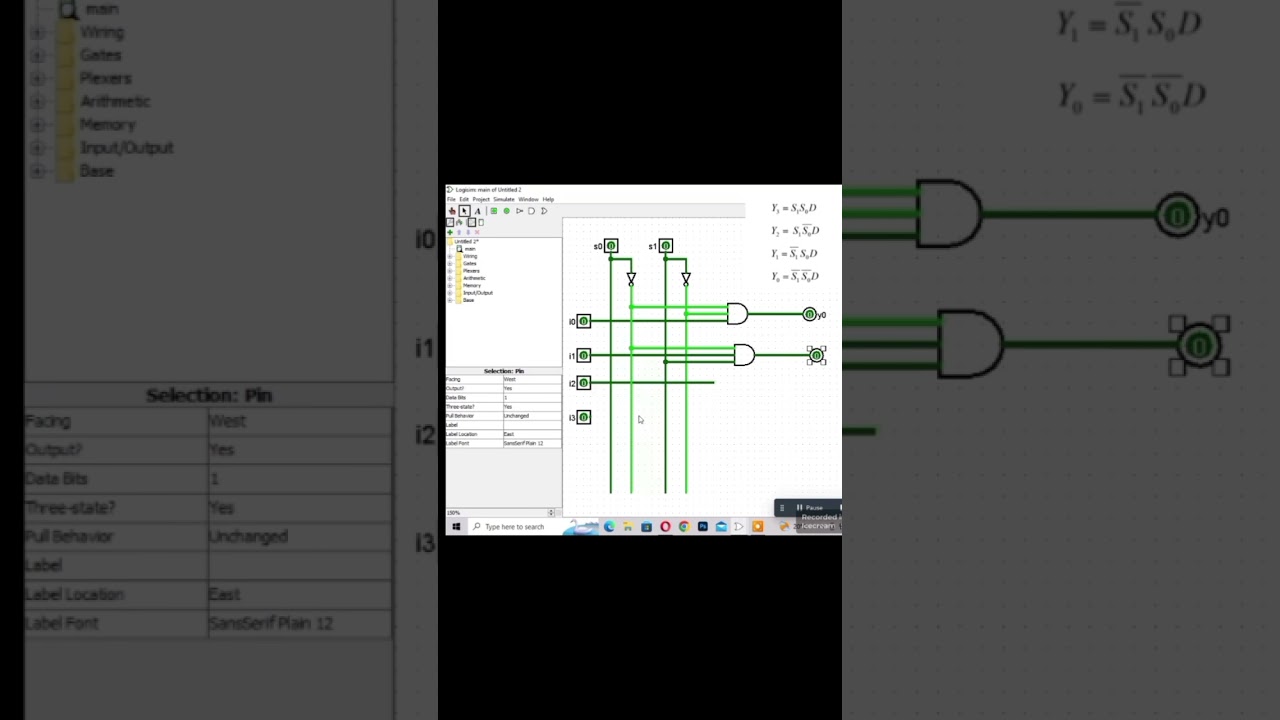Screen dimensions: 1280x720
Task: Open the Mail app from taskbar
Action: (x=721, y=527)
